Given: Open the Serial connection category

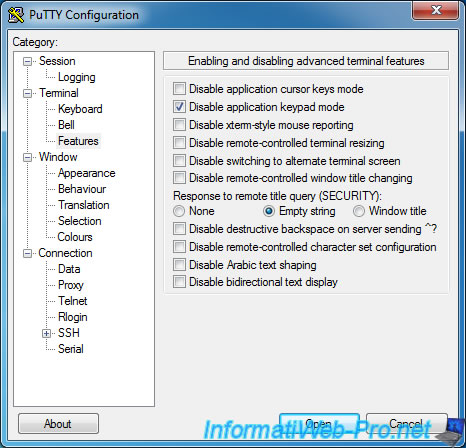Looking at the screenshot, I should click(x=71, y=349).
